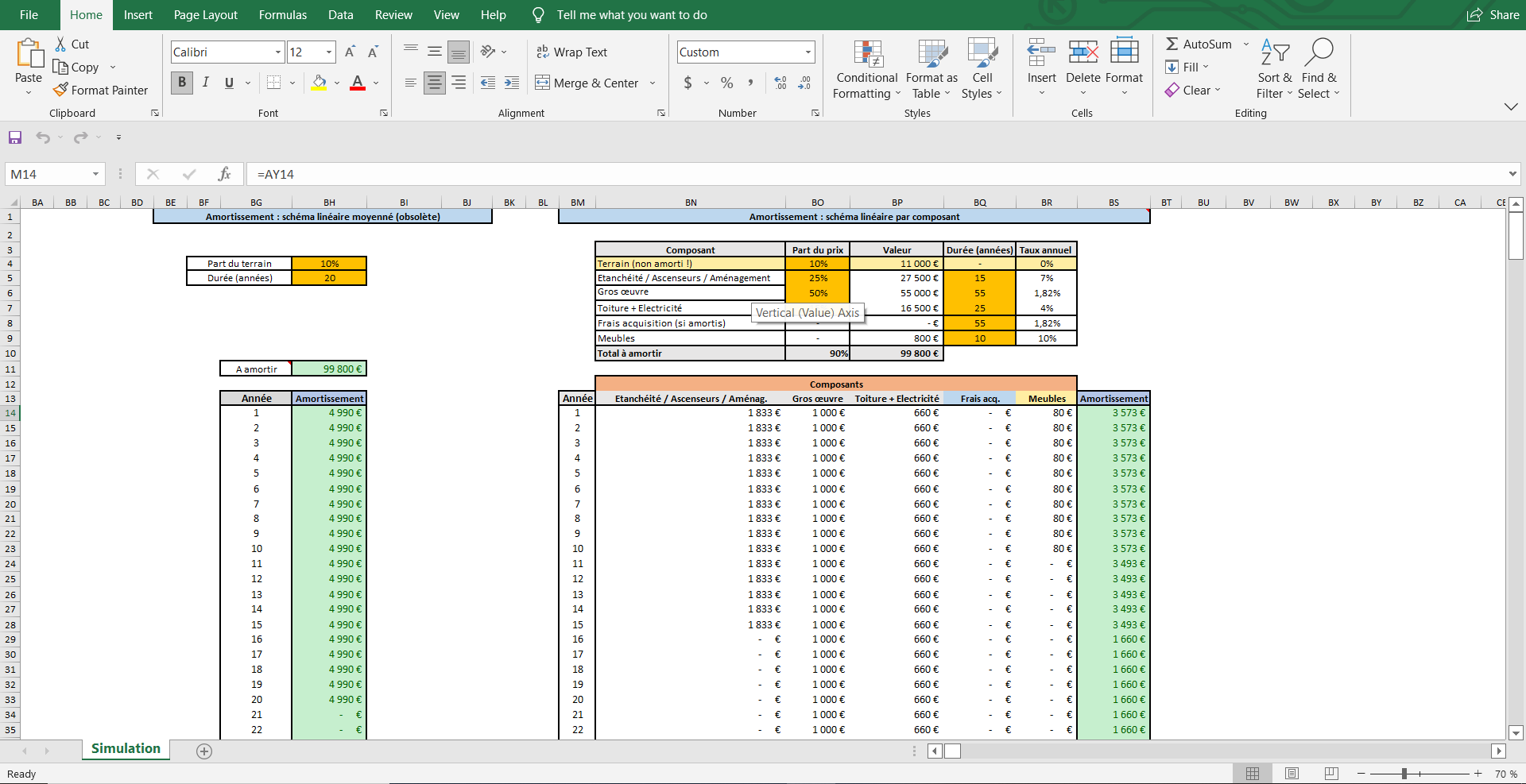Viewport: 1526px width, 784px height.
Task: Click the Increase Font Size icon
Action: (350, 52)
